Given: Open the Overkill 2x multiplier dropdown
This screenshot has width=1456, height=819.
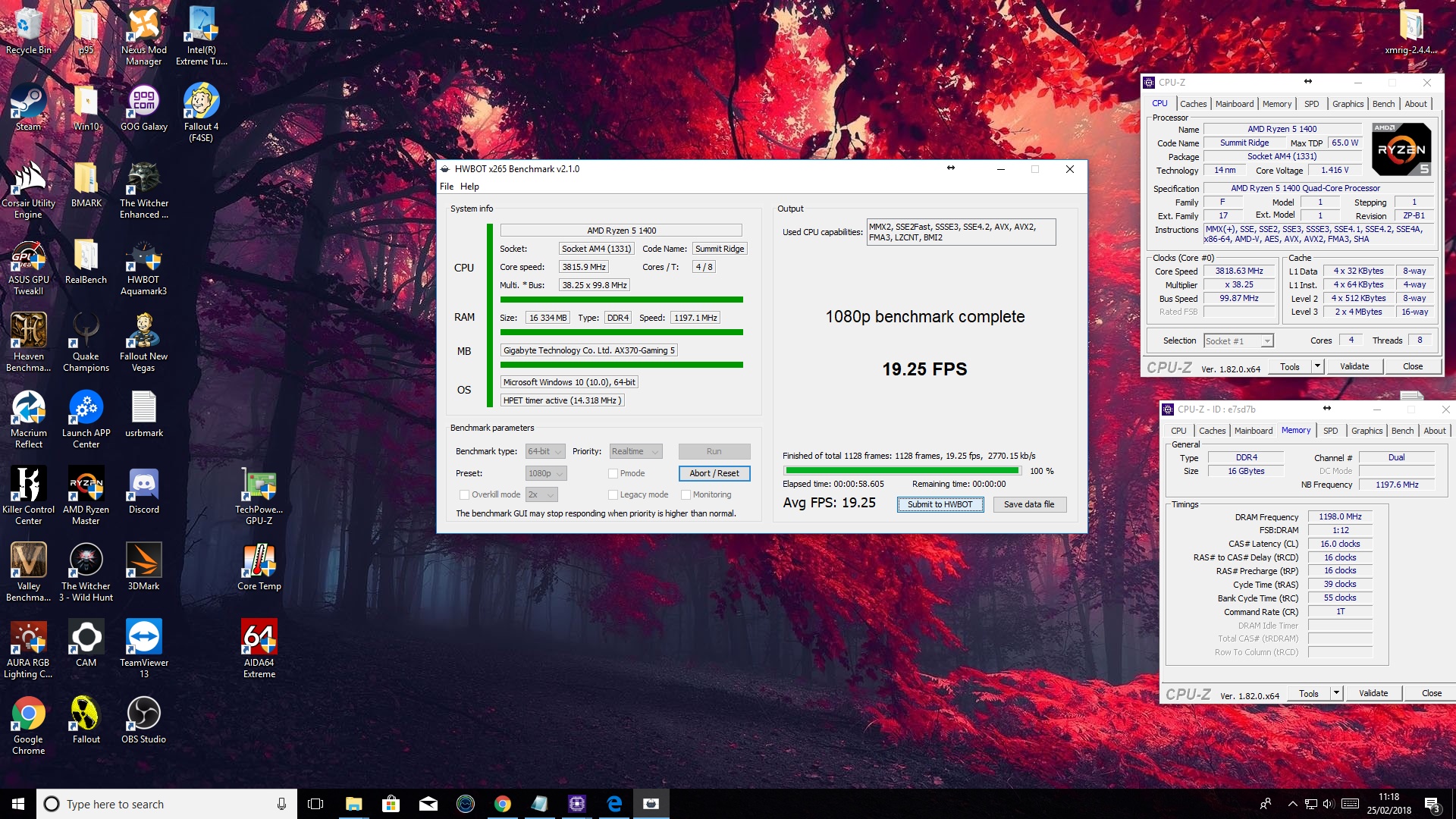Looking at the screenshot, I should click(x=541, y=494).
